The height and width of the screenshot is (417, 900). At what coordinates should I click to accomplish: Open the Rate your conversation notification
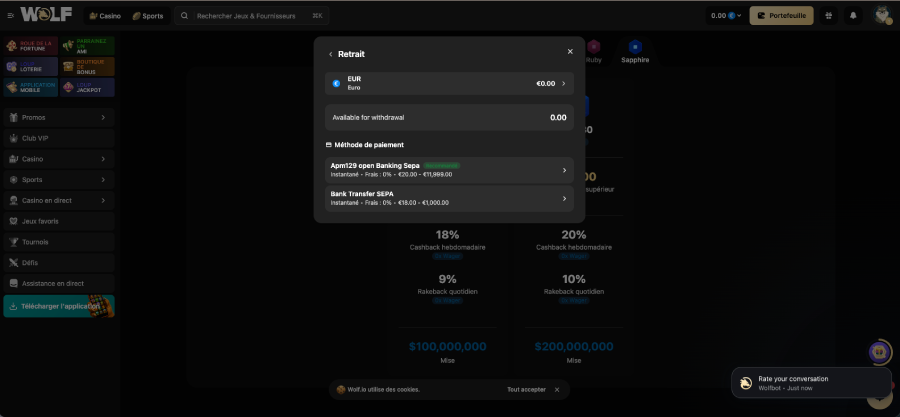(811, 383)
